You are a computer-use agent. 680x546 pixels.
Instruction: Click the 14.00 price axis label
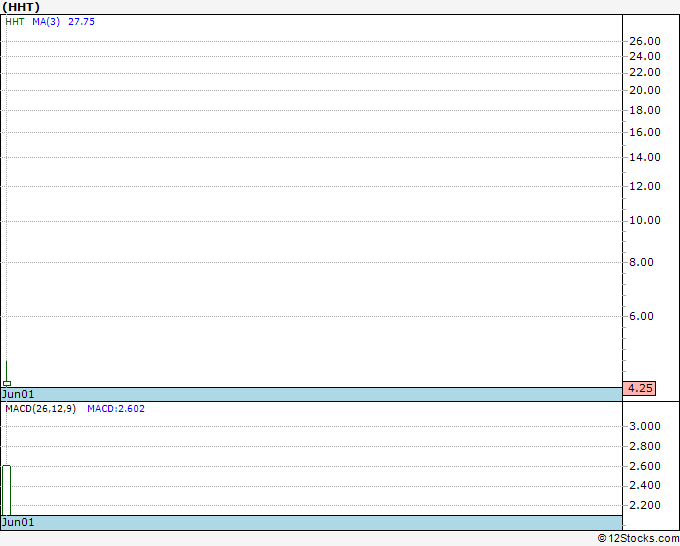(x=645, y=157)
